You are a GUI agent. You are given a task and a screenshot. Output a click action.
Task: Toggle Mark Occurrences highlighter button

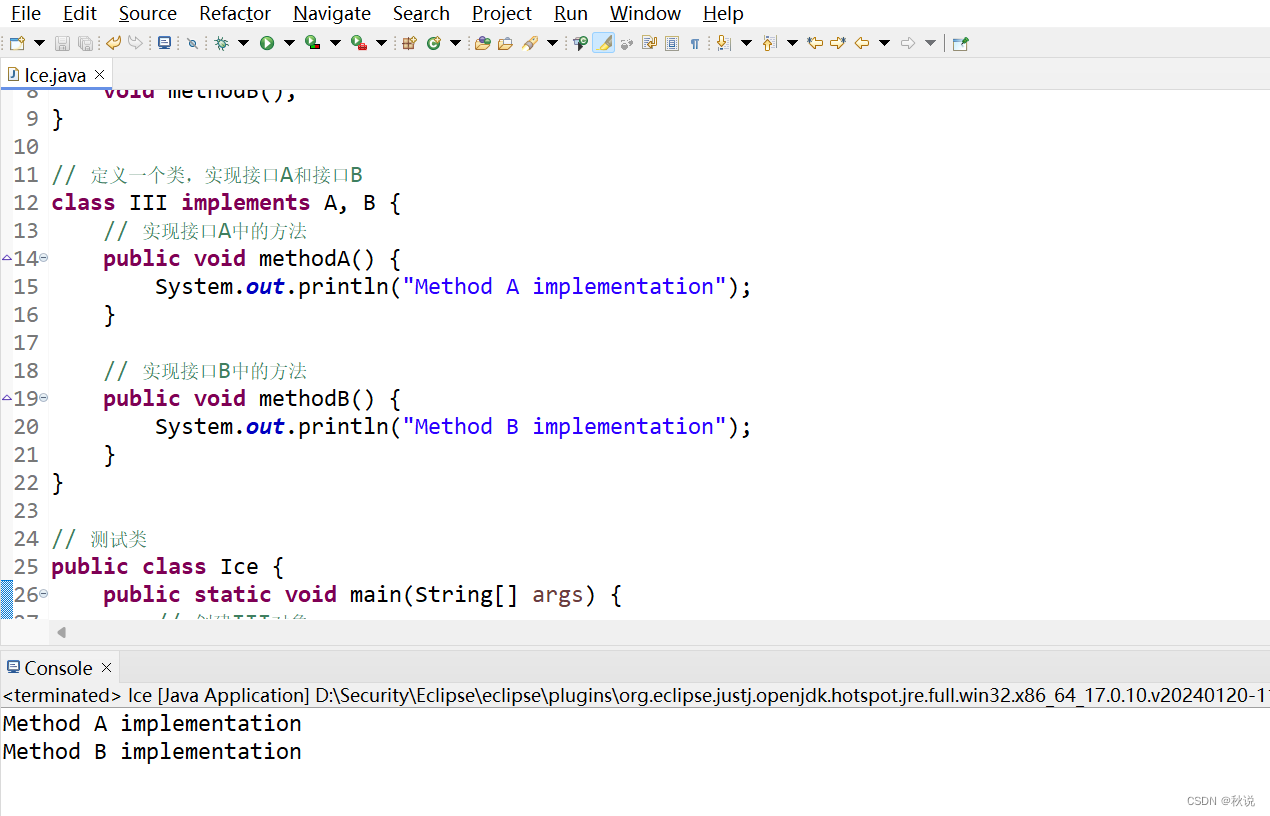[x=603, y=43]
